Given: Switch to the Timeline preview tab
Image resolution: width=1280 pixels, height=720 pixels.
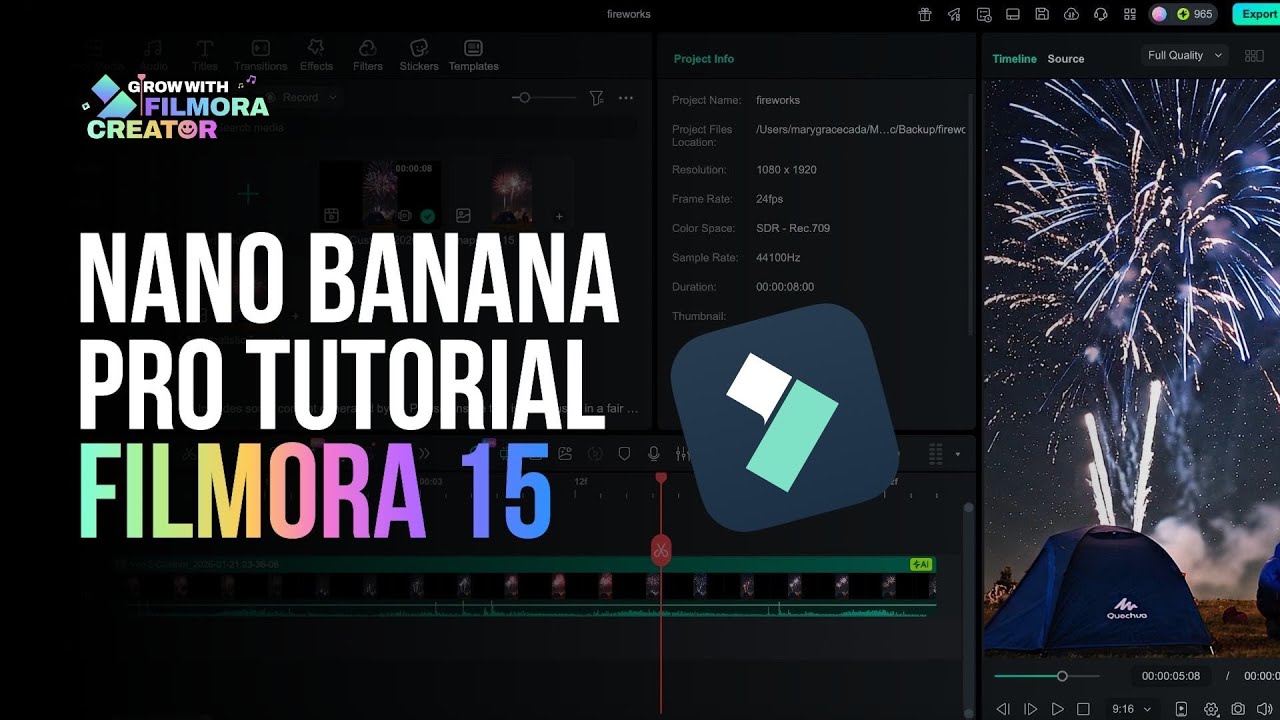Looking at the screenshot, I should (x=1014, y=59).
